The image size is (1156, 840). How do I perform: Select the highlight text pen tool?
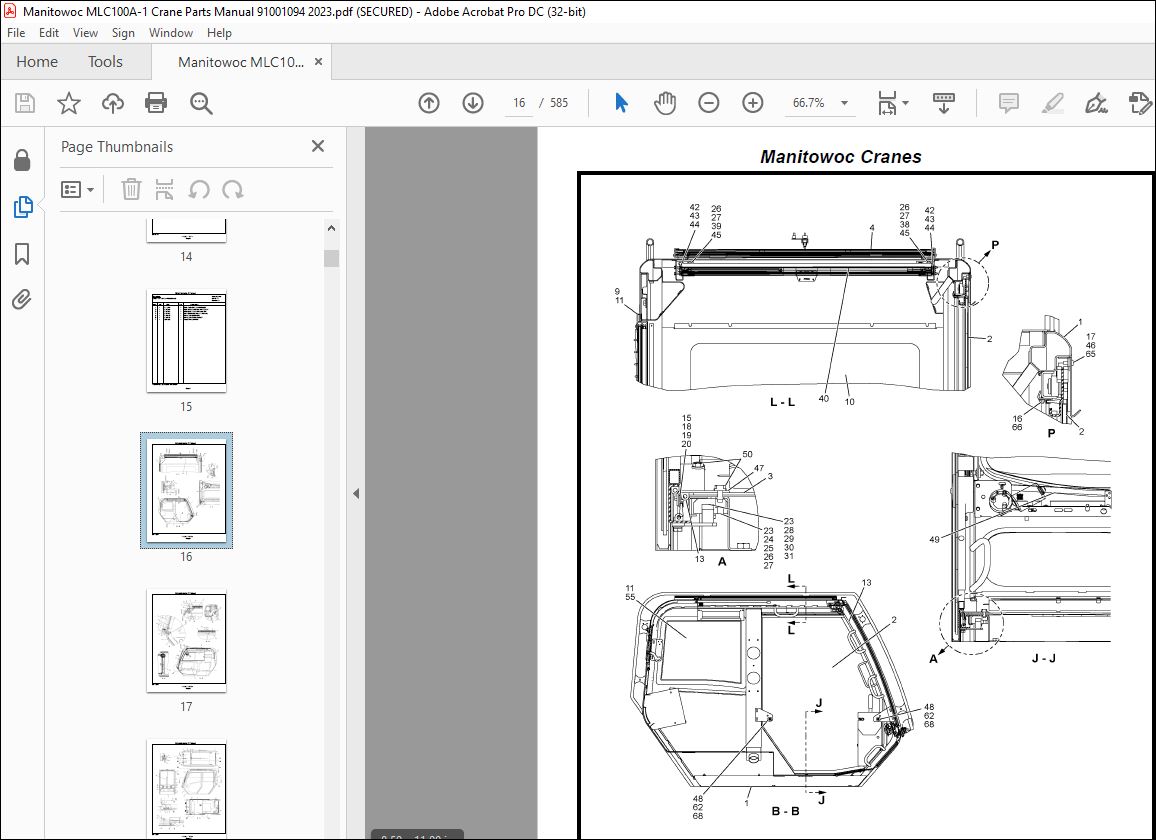[x=1052, y=103]
